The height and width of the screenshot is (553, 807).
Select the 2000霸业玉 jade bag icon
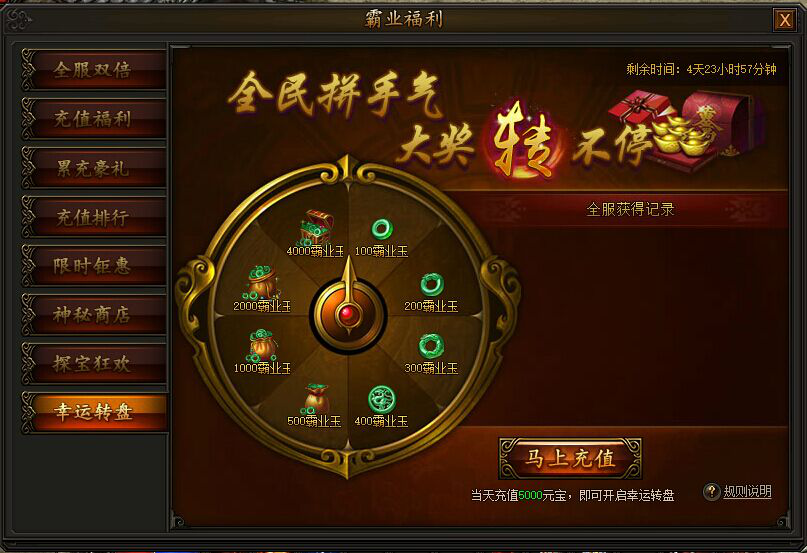[x=262, y=283]
